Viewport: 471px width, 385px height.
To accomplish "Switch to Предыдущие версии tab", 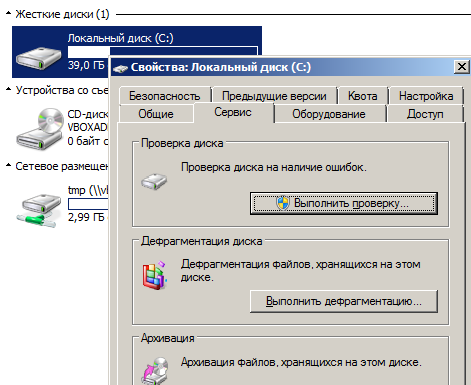I will coord(274,96).
